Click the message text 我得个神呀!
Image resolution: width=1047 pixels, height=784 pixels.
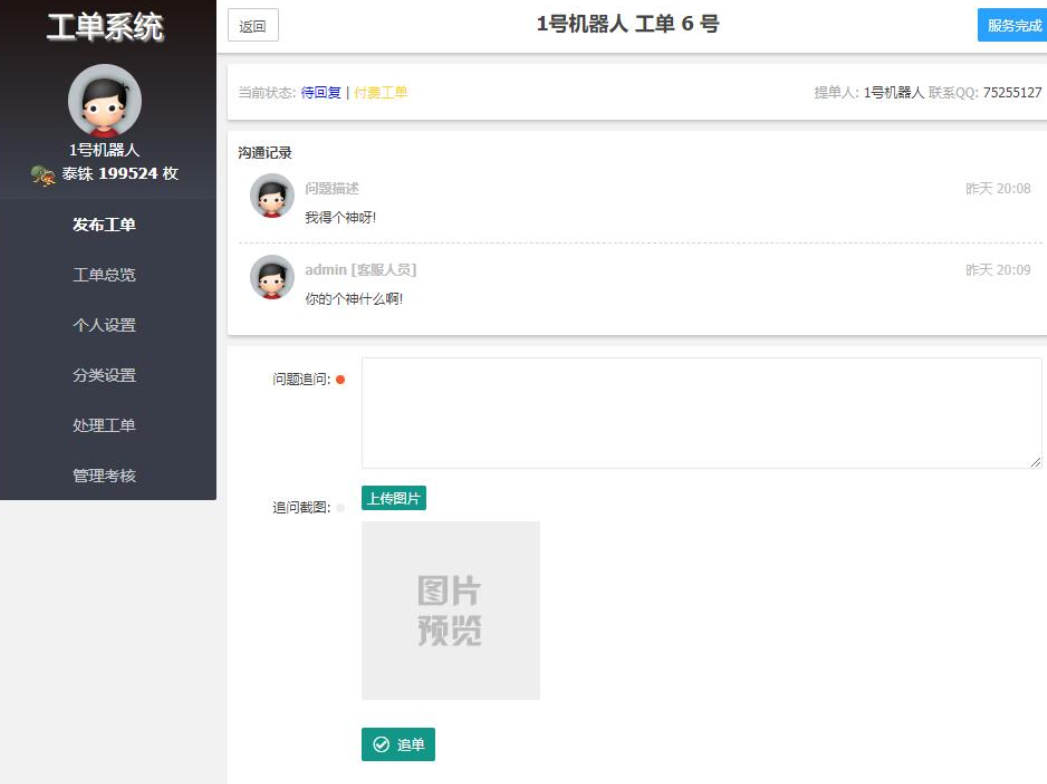(x=341, y=218)
